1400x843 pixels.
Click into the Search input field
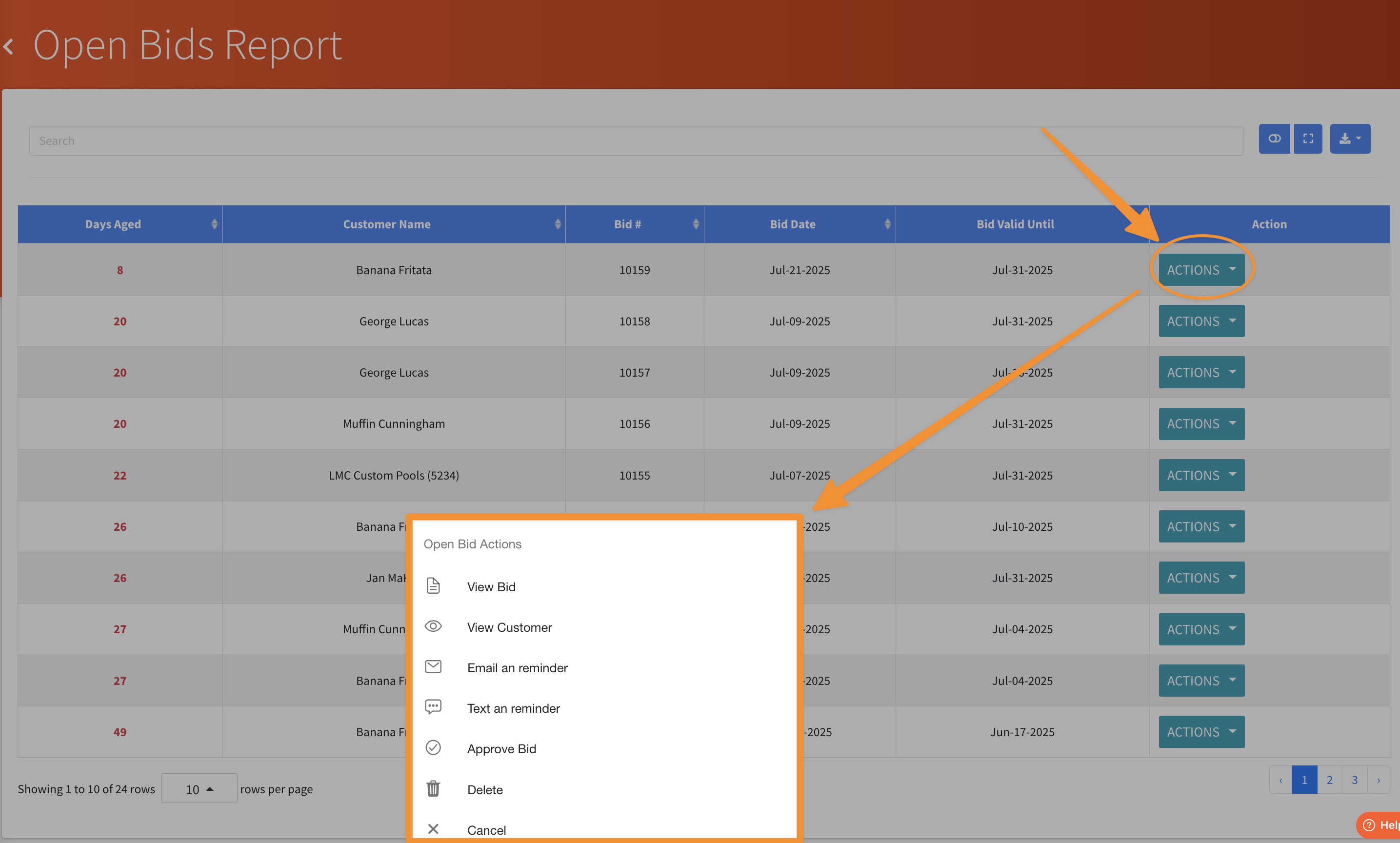[x=635, y=140]
